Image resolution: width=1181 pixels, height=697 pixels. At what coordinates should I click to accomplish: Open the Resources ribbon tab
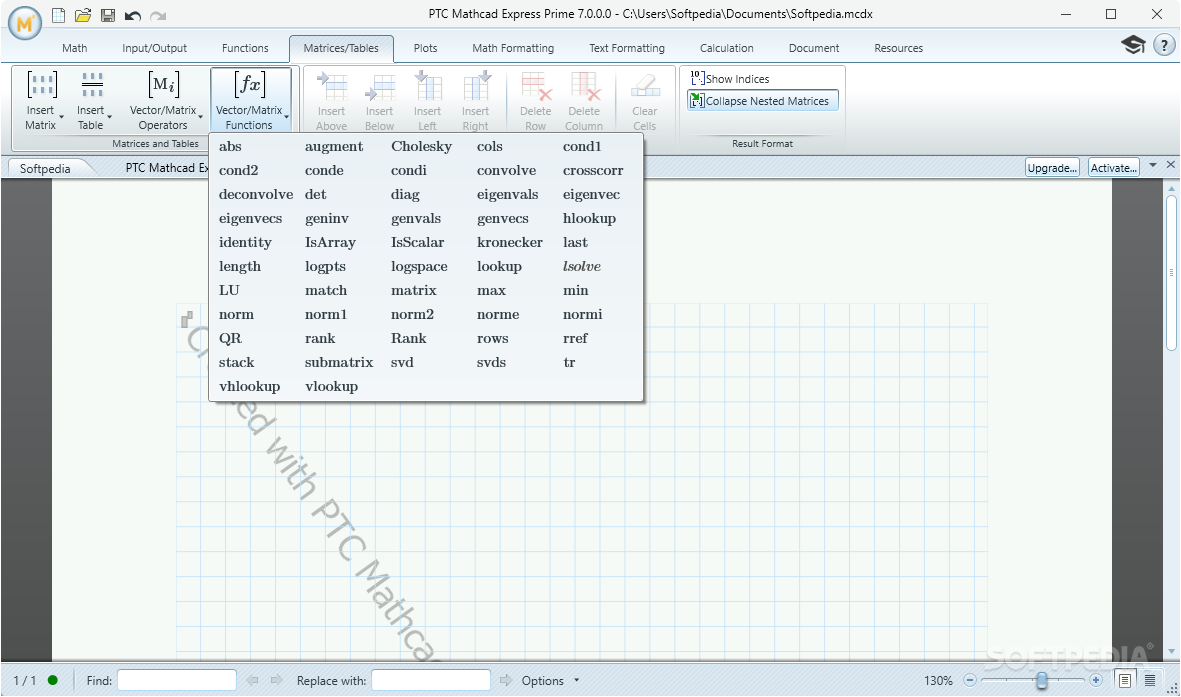pos(899,48)
